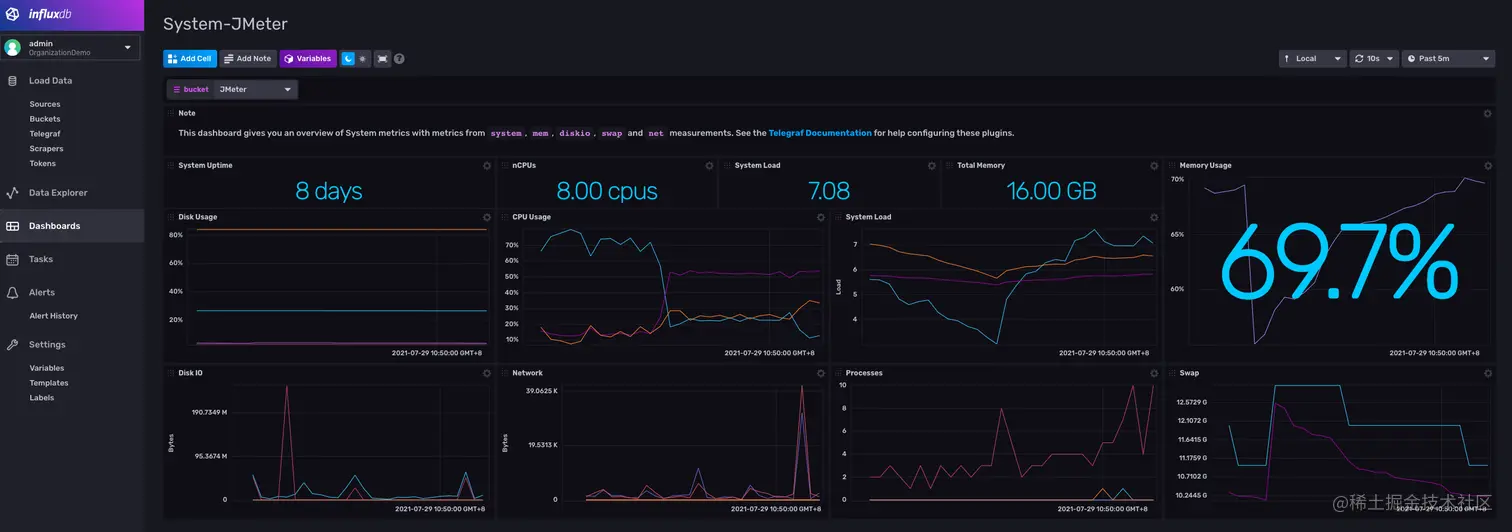Viewport: 1512px width, 532px height.
Task: Open Telegraf under Load Data
Action: (45, 134)
